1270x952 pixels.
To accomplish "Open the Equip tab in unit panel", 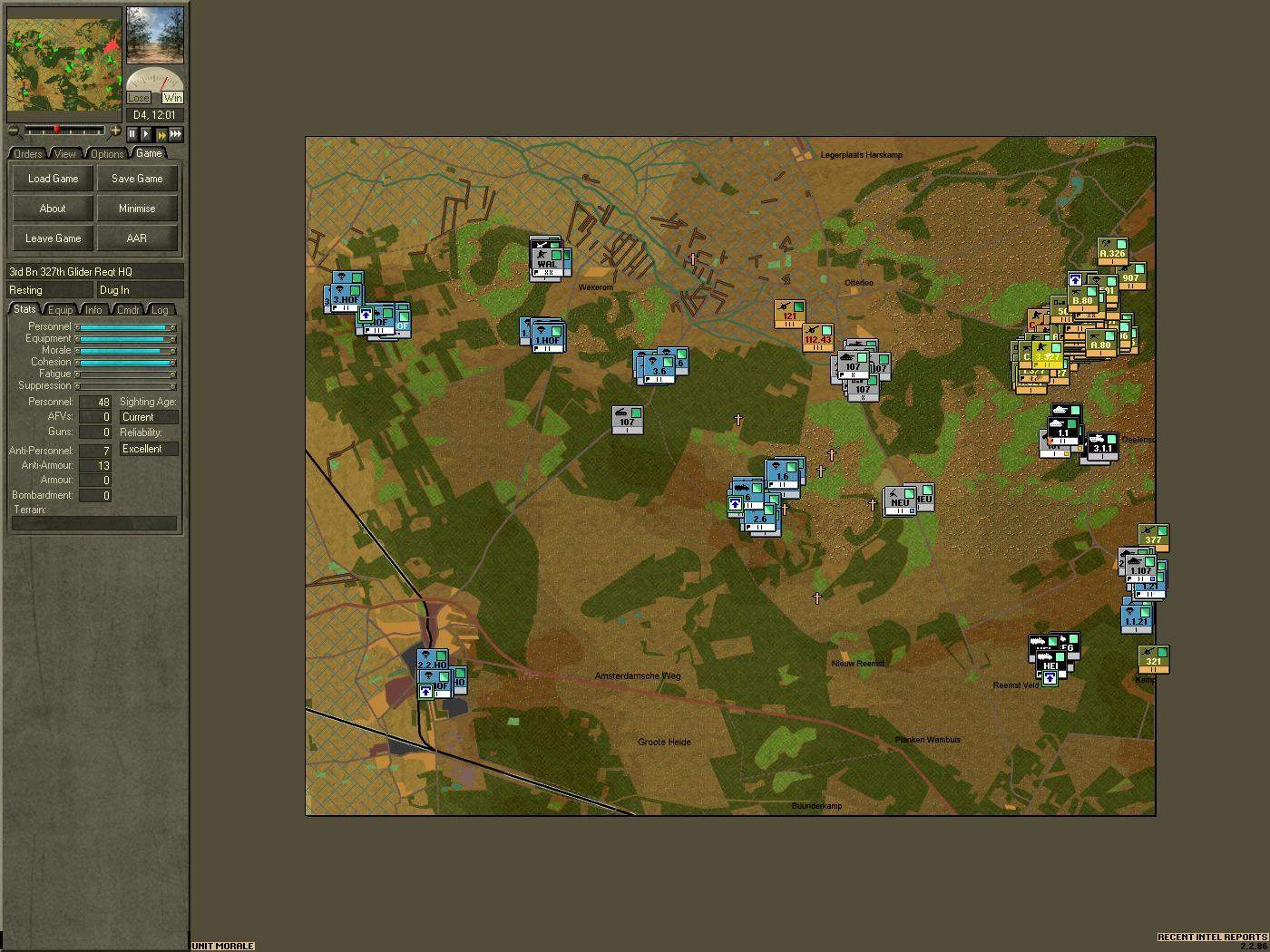I will [x=60, y=310].
